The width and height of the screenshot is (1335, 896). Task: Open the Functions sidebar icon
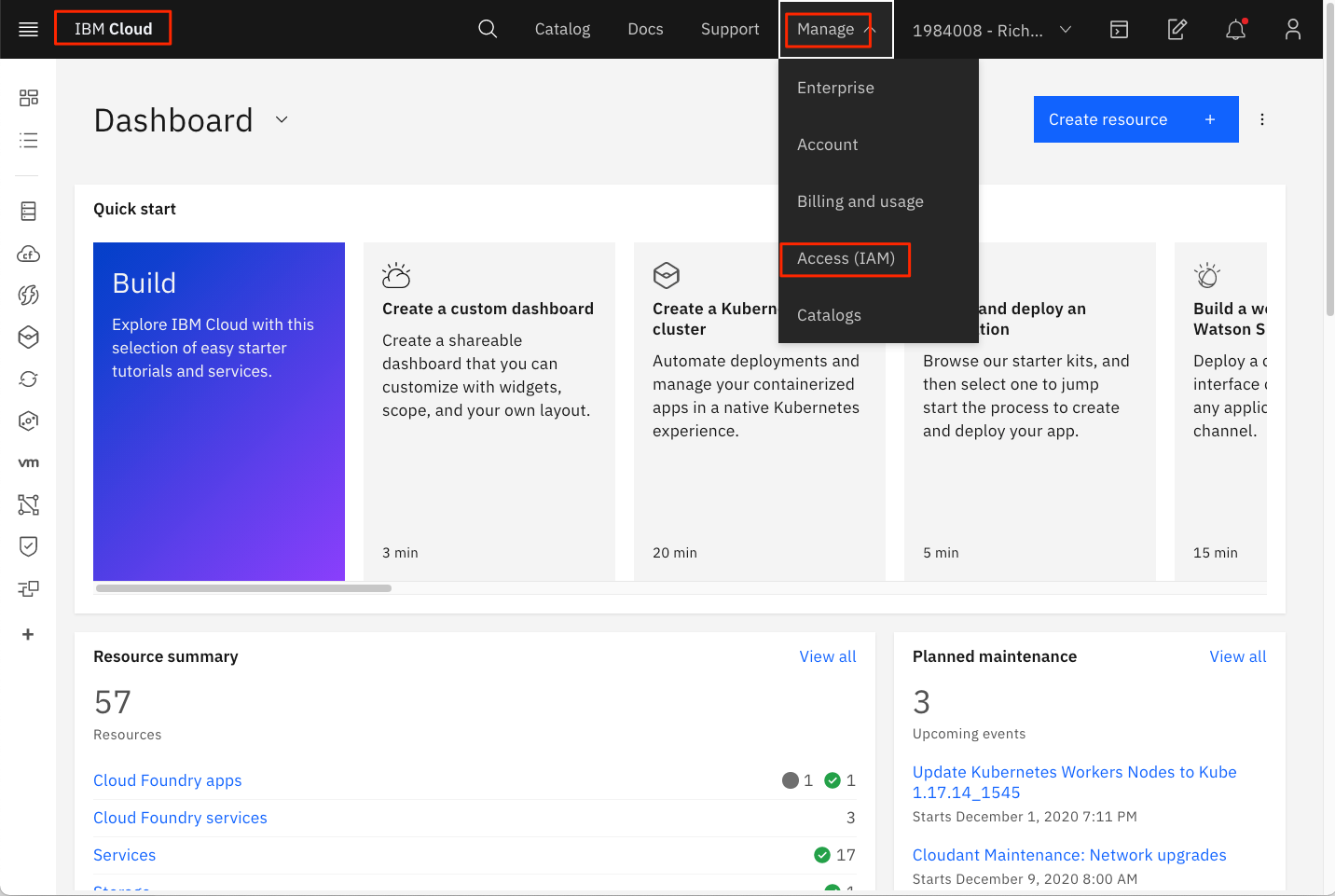click(x=28, y=295)
